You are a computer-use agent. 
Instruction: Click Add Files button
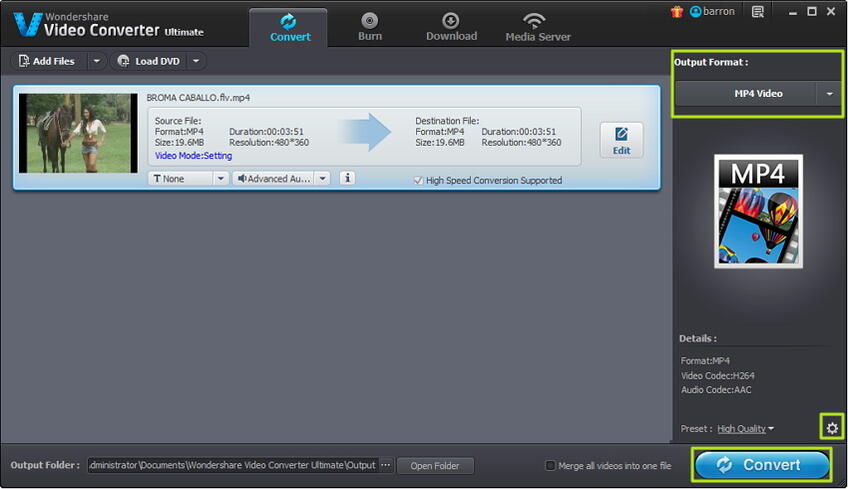(x=49, y=61)
